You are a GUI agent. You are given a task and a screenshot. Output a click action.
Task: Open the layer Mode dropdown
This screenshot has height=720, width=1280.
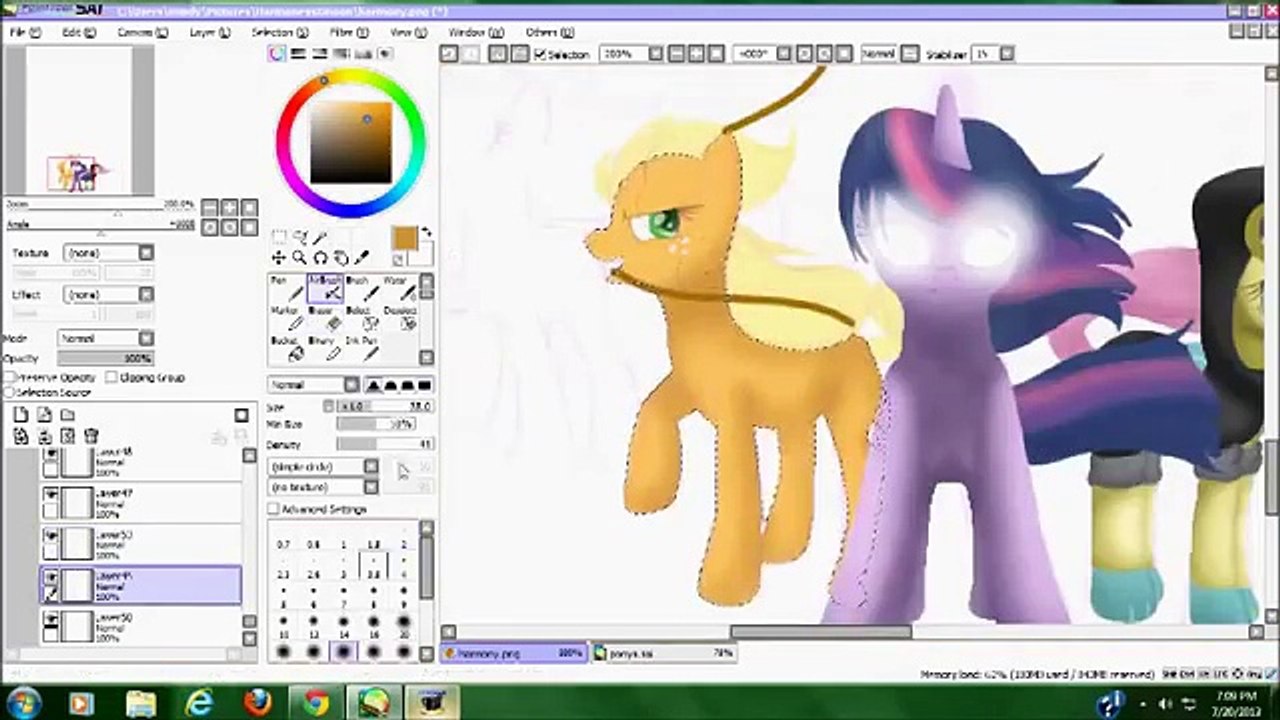(x=105, y=339)
